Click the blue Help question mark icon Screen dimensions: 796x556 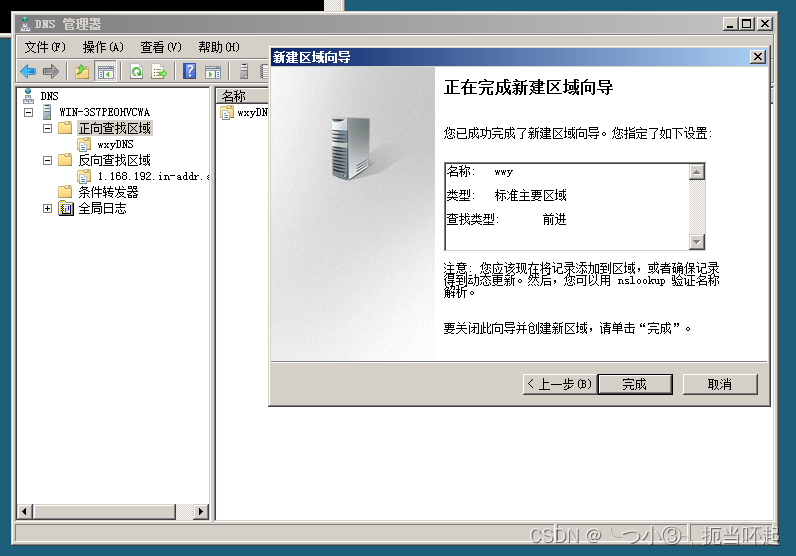click(189, 71)
